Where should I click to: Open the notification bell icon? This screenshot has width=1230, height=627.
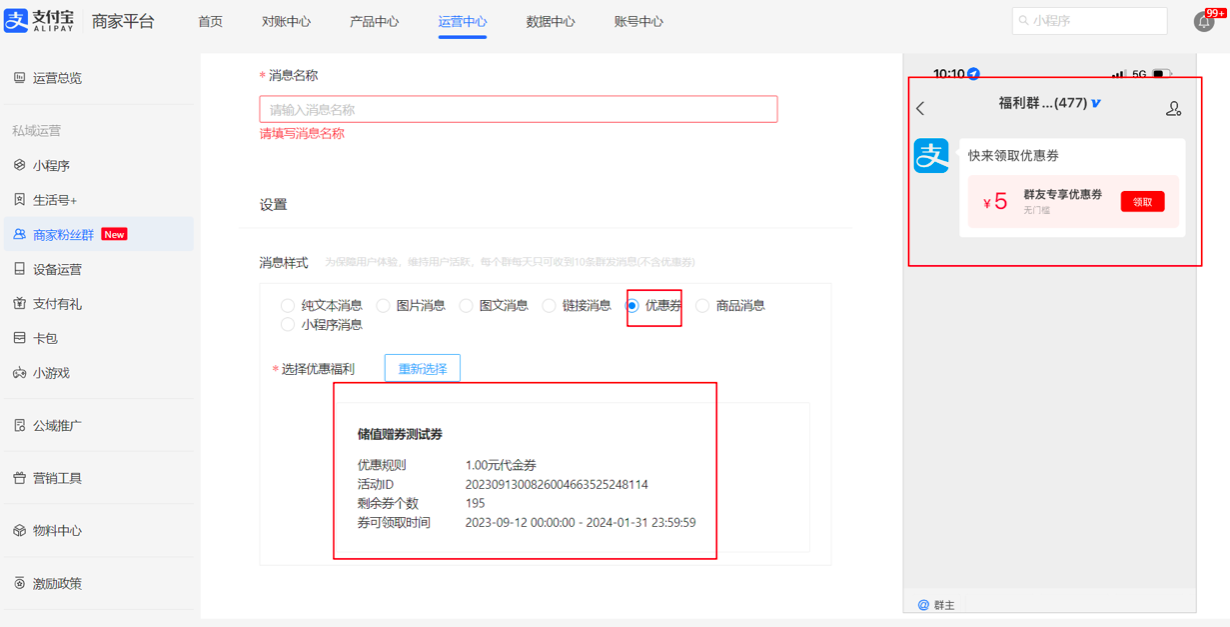[x=1204, y=22]
